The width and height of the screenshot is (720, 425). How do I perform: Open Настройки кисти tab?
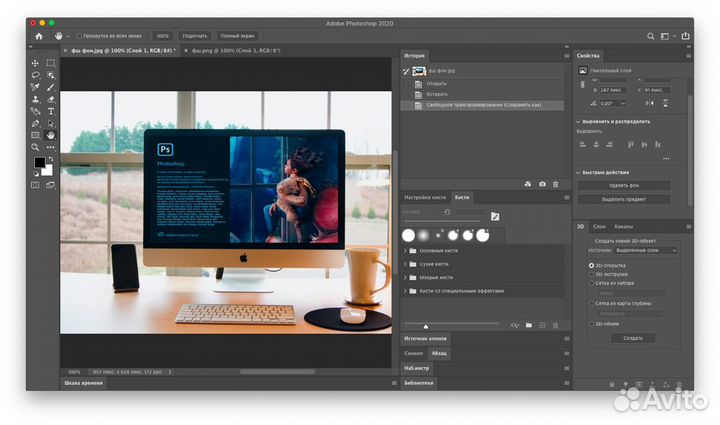click(425, 197)
